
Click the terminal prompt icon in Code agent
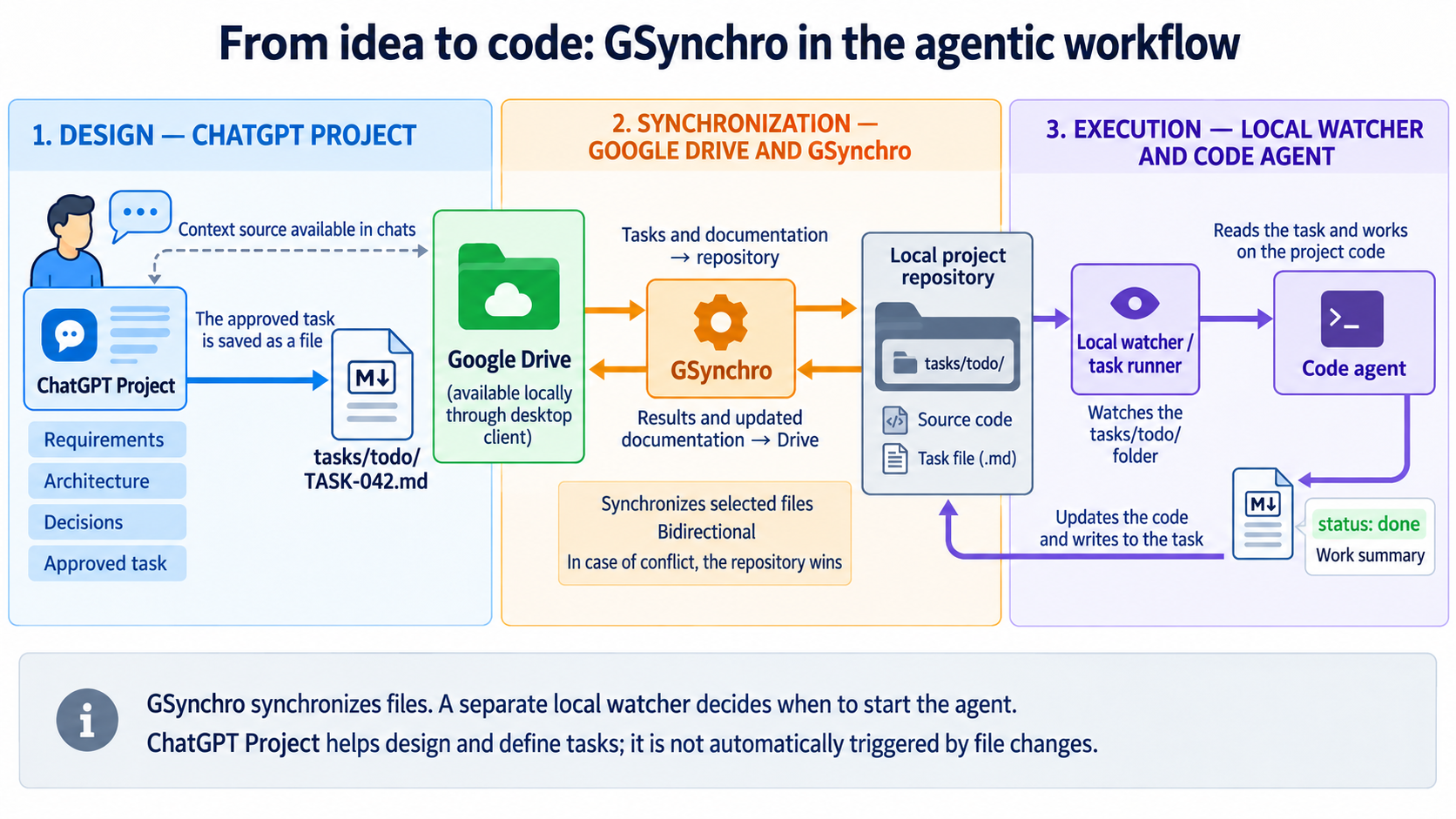tap(1352, 319)
